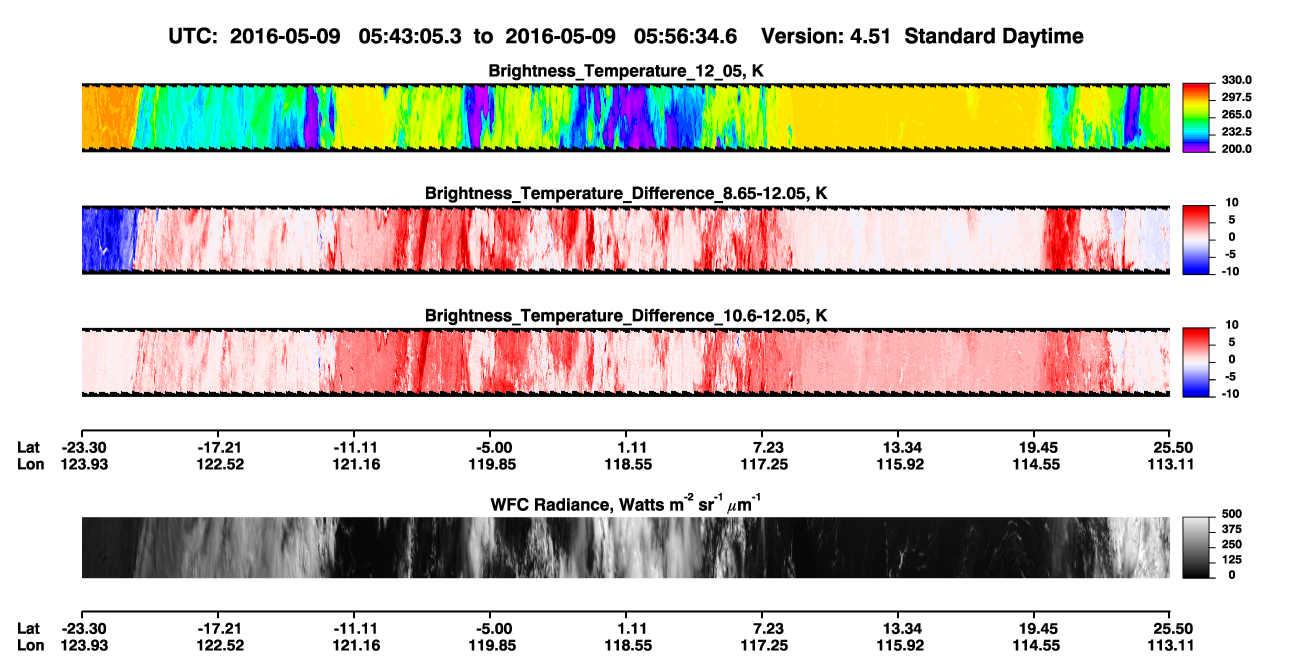Click the 10.6-12.05 temperature difference image strip
The width and height of the screenshot is (1300, 667).
click(x=625, y=361)
